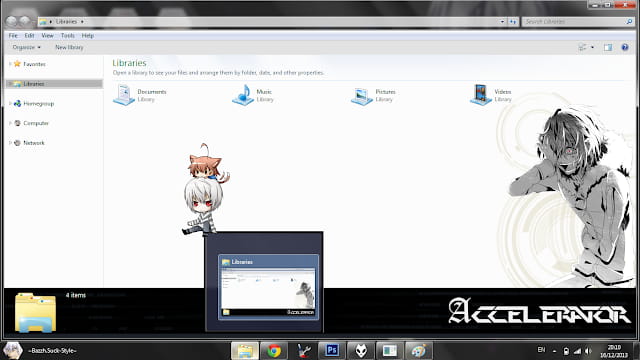This screenshot has width=640, height=360.
Task: Launch Google Chrome from the taskbar
Action: pyautogui.click(x=274, y=351)
